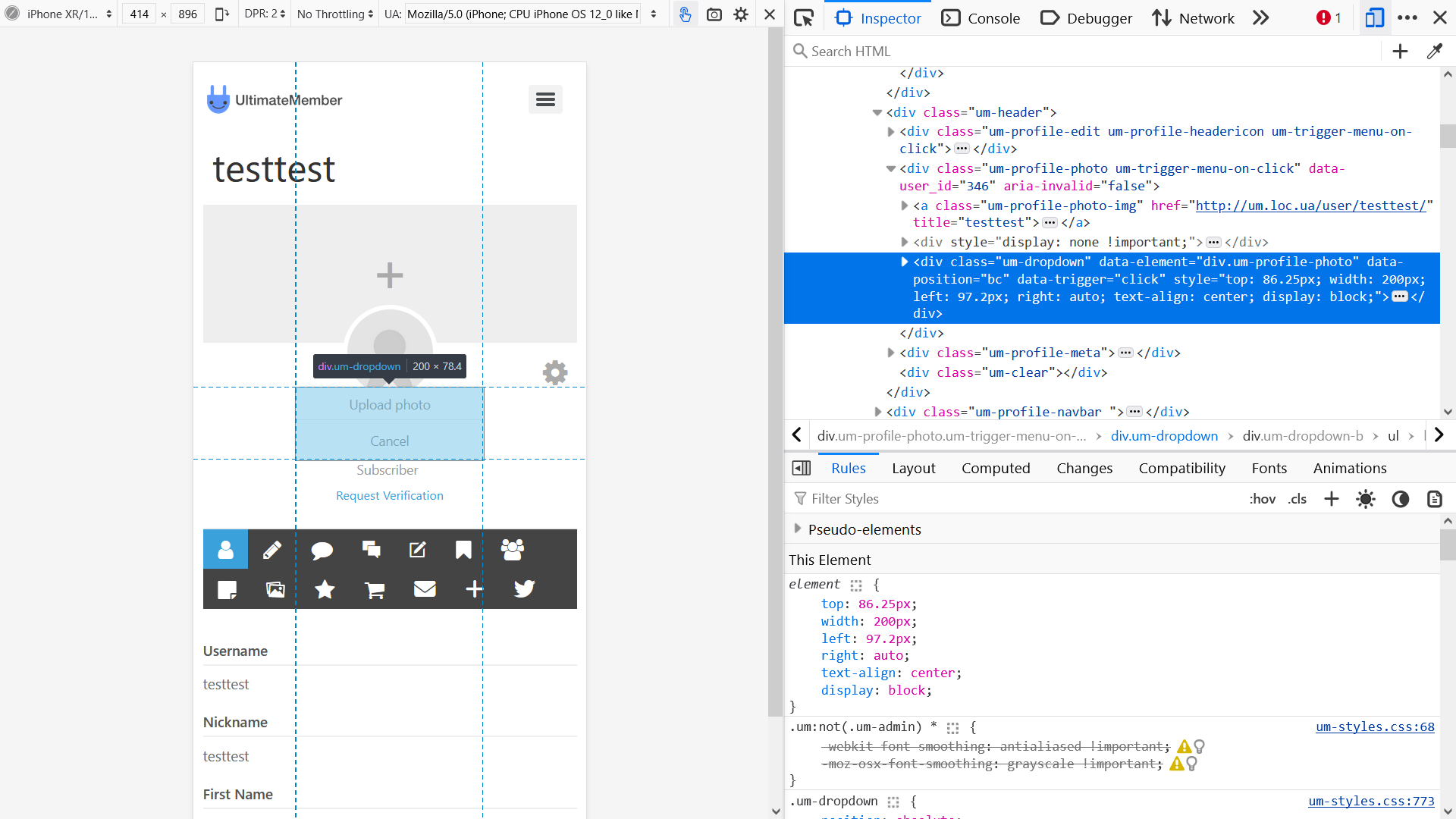This screenshot has width=1456, height=819.
Task: Collapse the um-header div node
Action: pos(877,113)
